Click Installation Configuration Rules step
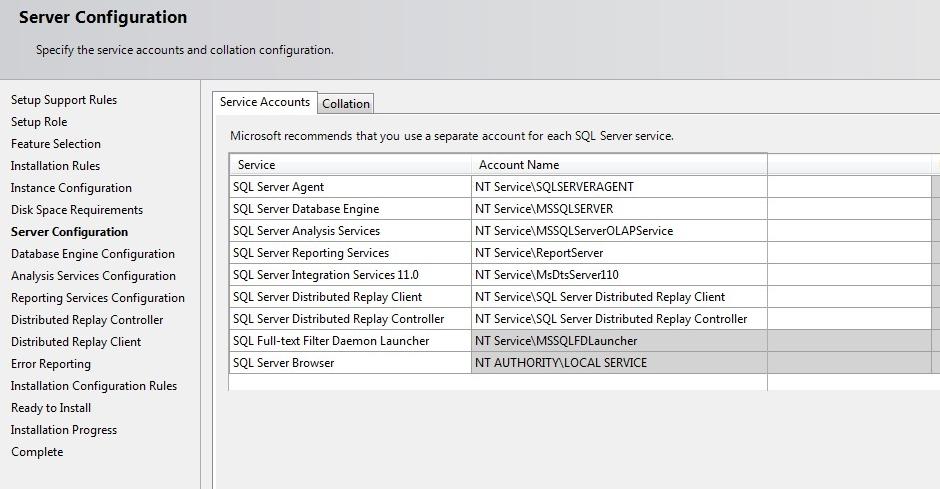Screen dimensions: 940x489 pos(94,386)
